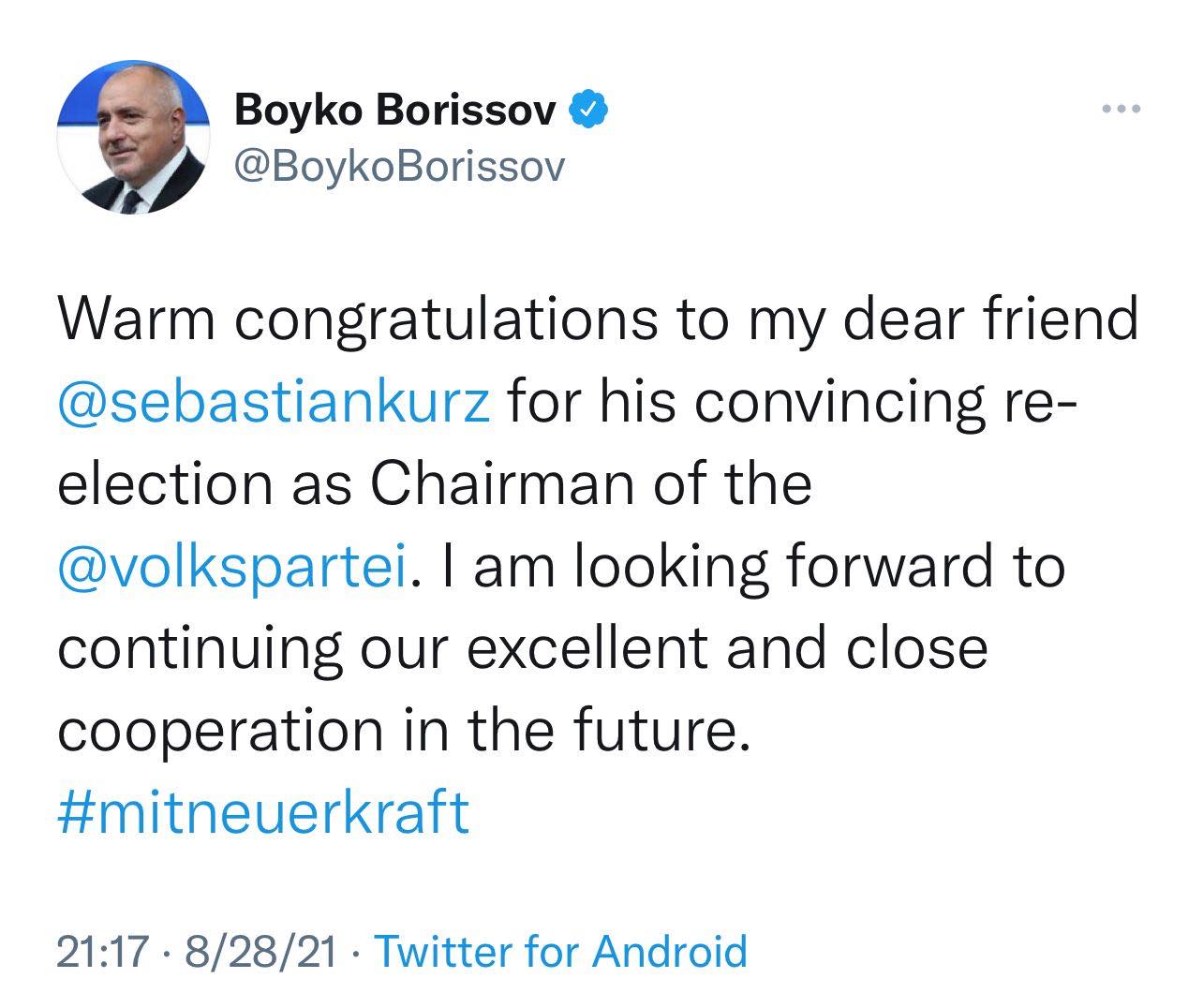Viewport: 1203px width, 1008px height.
Task: Open the #mitneuerkraft hashtag
Action: pos(262,811)
